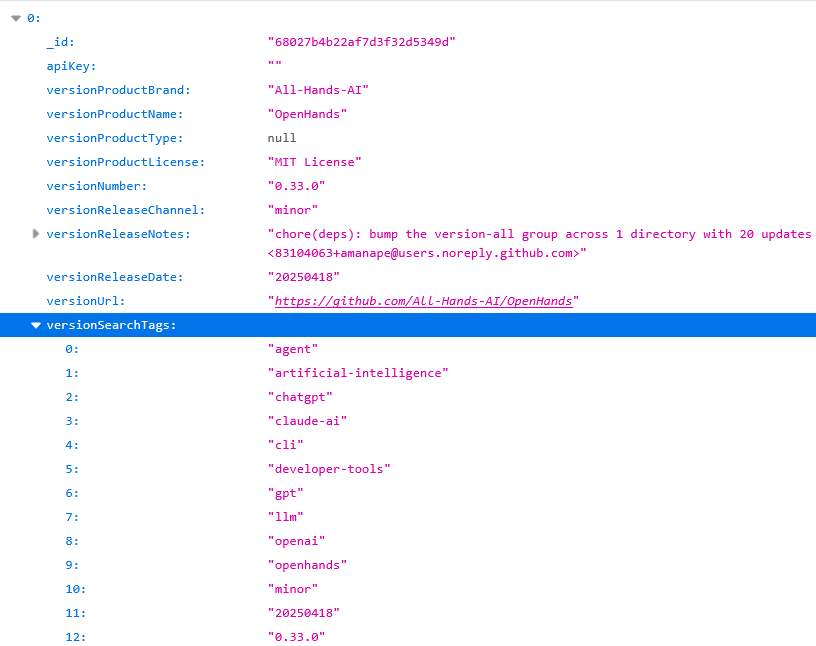This screenshot has height=646, width=816.
Task: Click the versionReleaseDate "20250418" value
Action: point(303,277)
